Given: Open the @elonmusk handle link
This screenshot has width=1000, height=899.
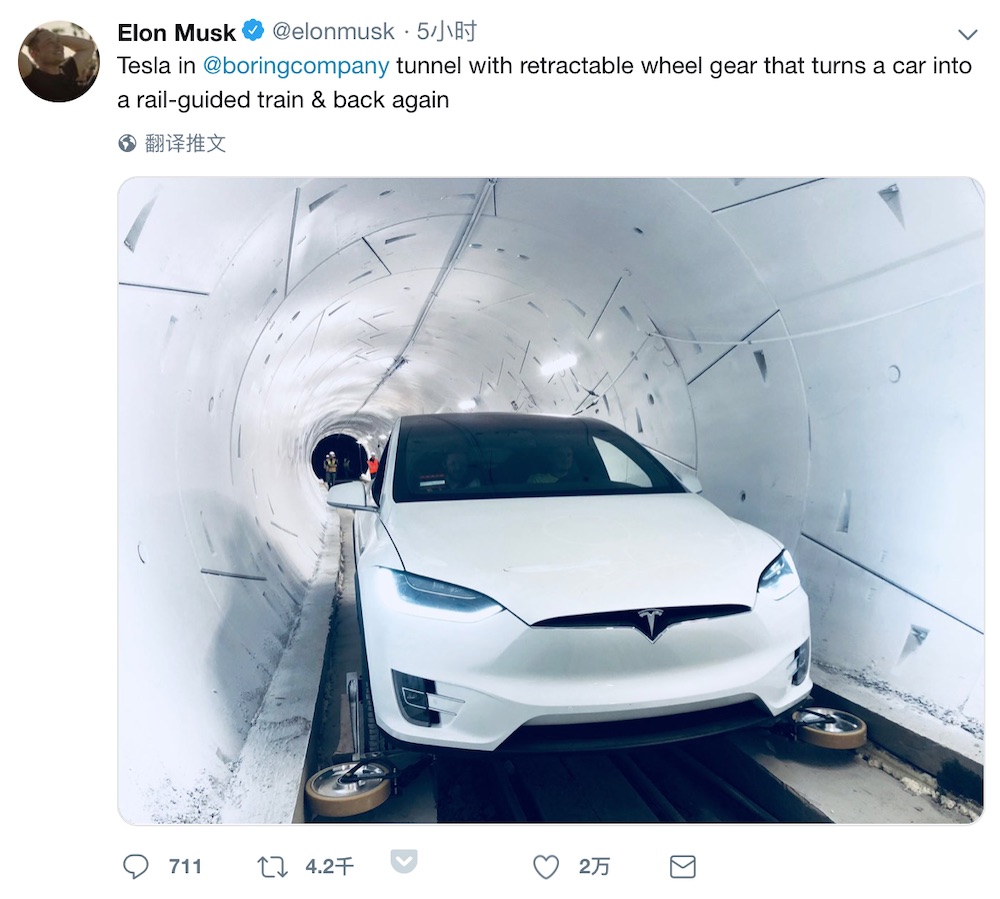Looking at the screenshot, I should pos(333,31).
